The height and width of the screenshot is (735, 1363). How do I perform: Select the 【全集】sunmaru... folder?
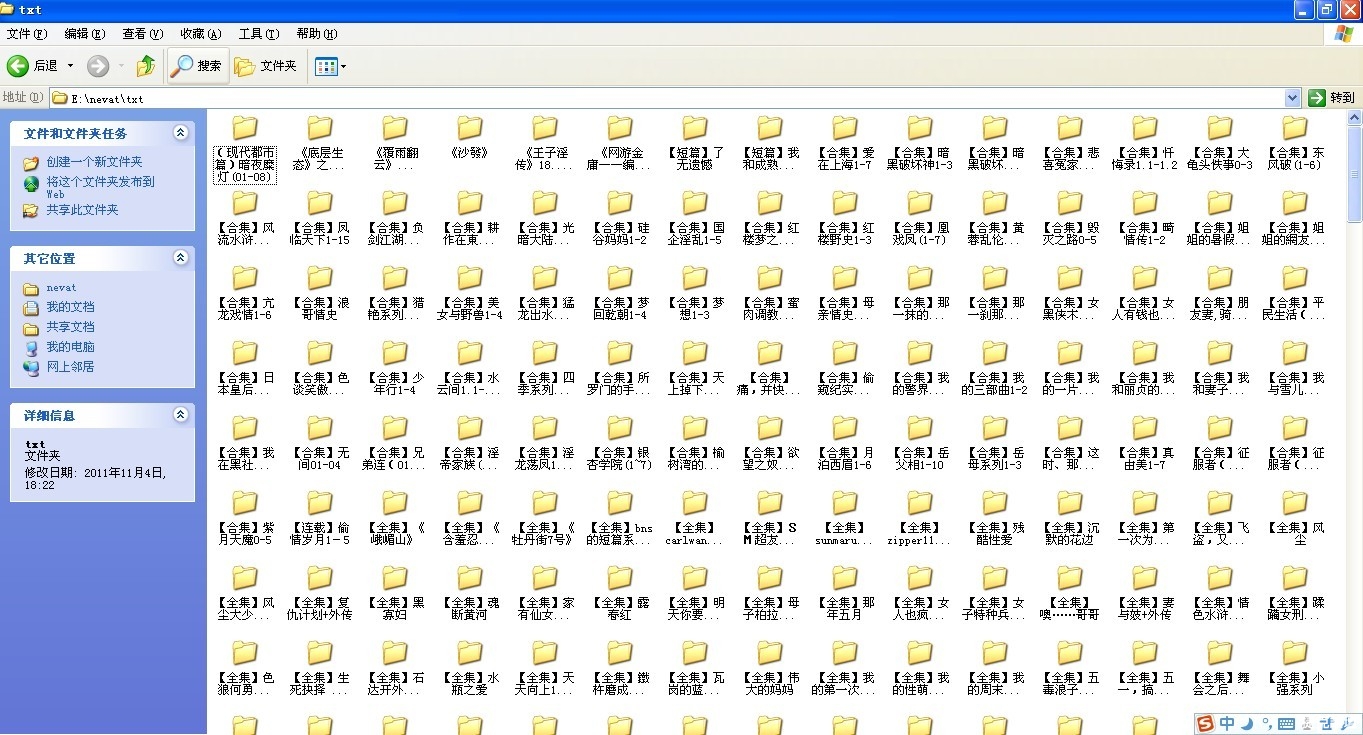pyautogui.click(x=845, y=517)
